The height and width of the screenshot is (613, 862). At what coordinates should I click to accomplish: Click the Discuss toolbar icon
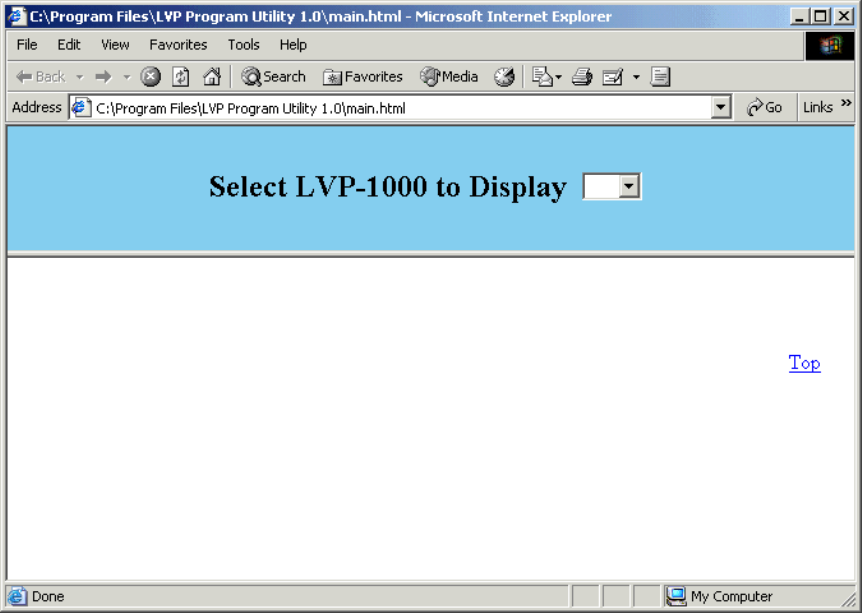tap(660, 77)
